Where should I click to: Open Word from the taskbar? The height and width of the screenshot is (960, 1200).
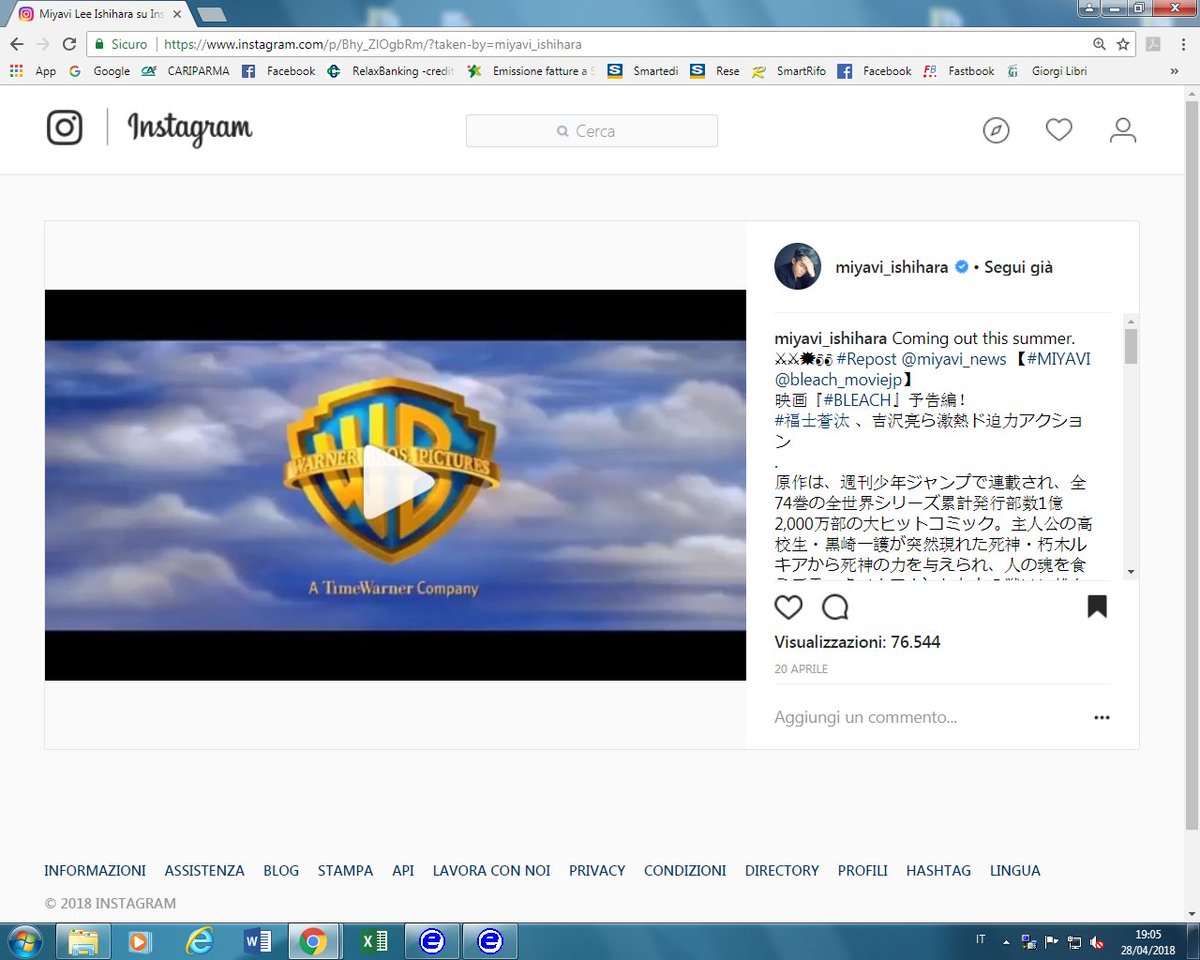tap(257, 941)
